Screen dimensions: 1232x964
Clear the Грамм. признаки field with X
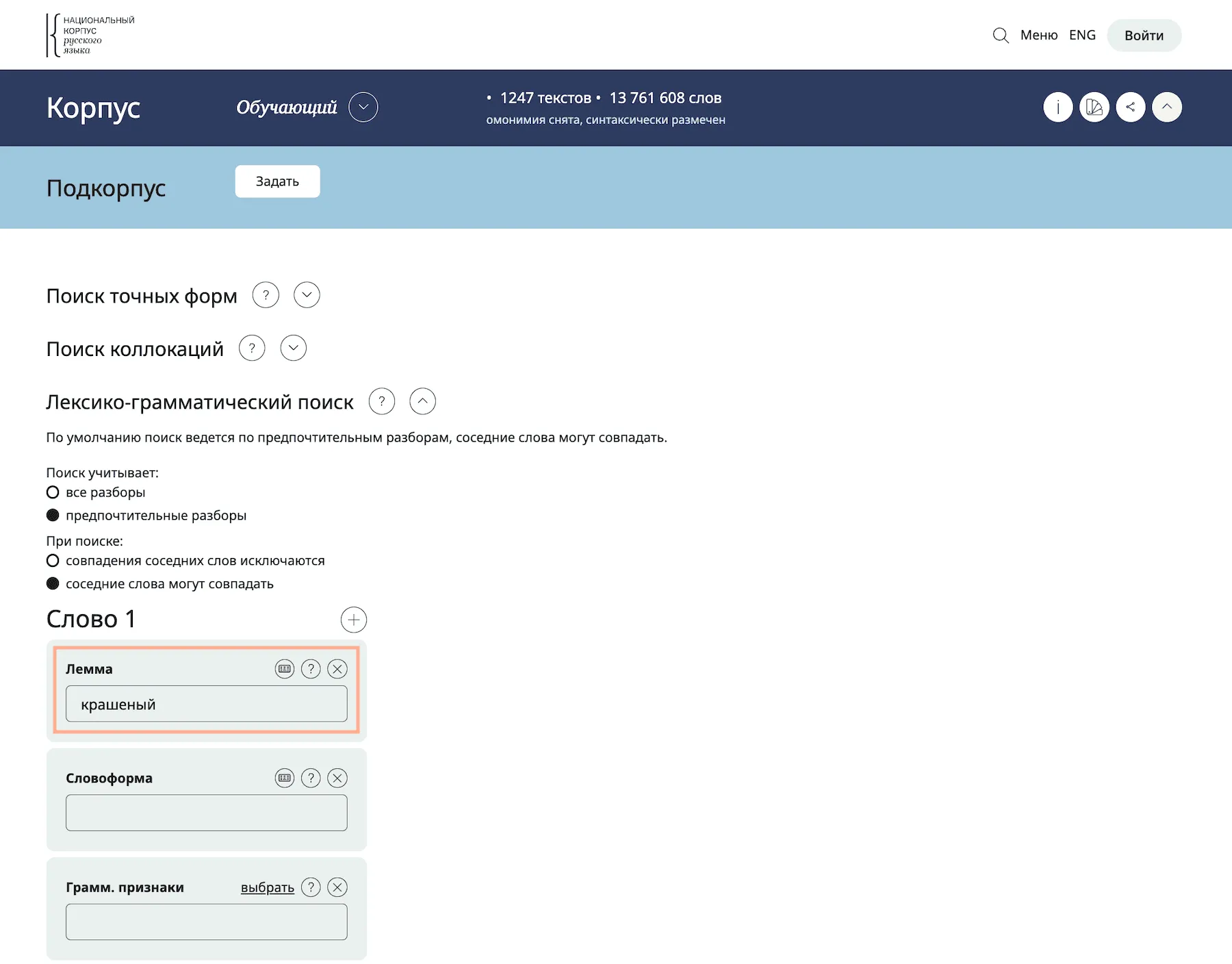point(337,887)
